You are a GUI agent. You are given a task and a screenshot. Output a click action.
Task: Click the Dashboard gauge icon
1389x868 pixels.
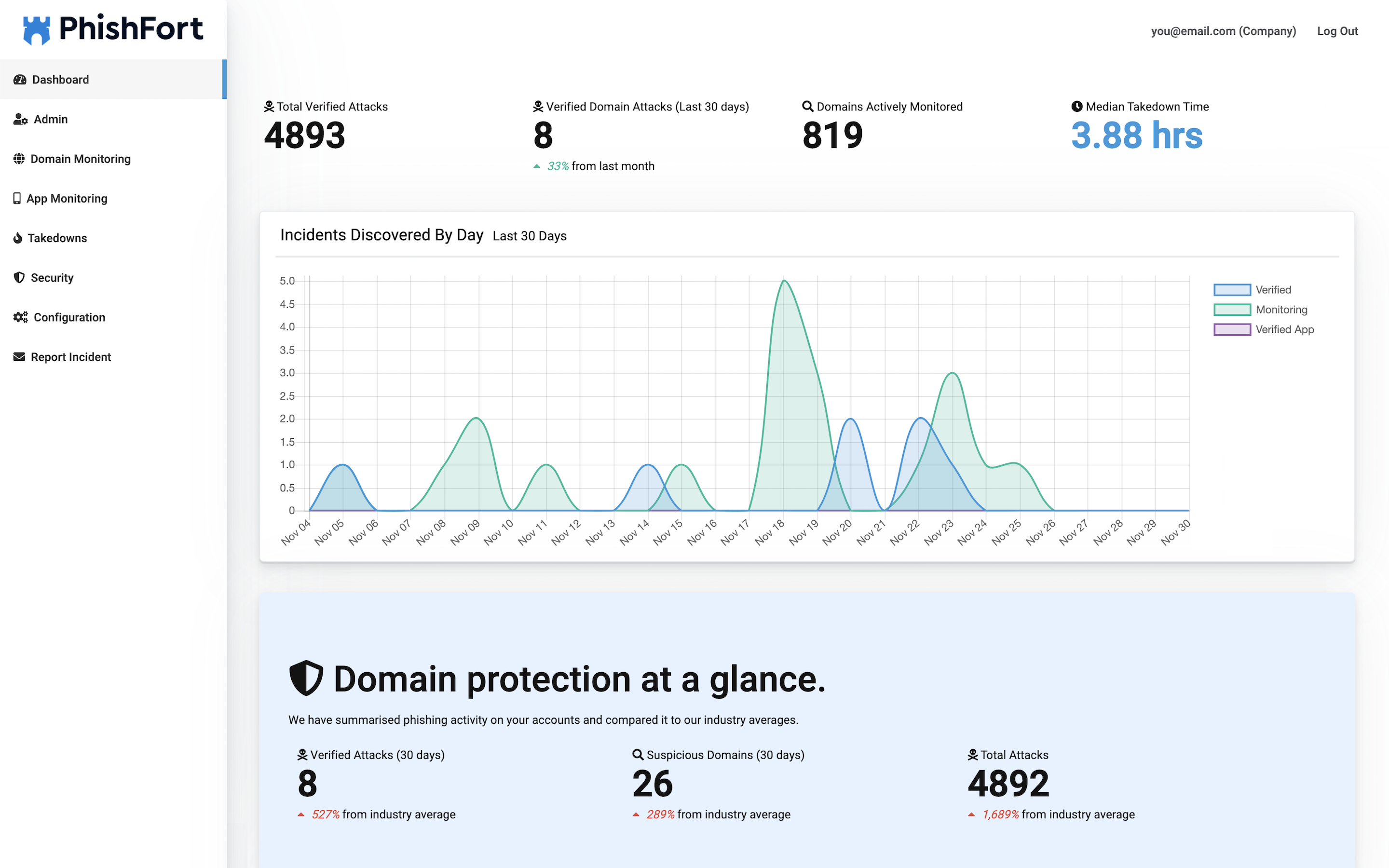point(20,80)
